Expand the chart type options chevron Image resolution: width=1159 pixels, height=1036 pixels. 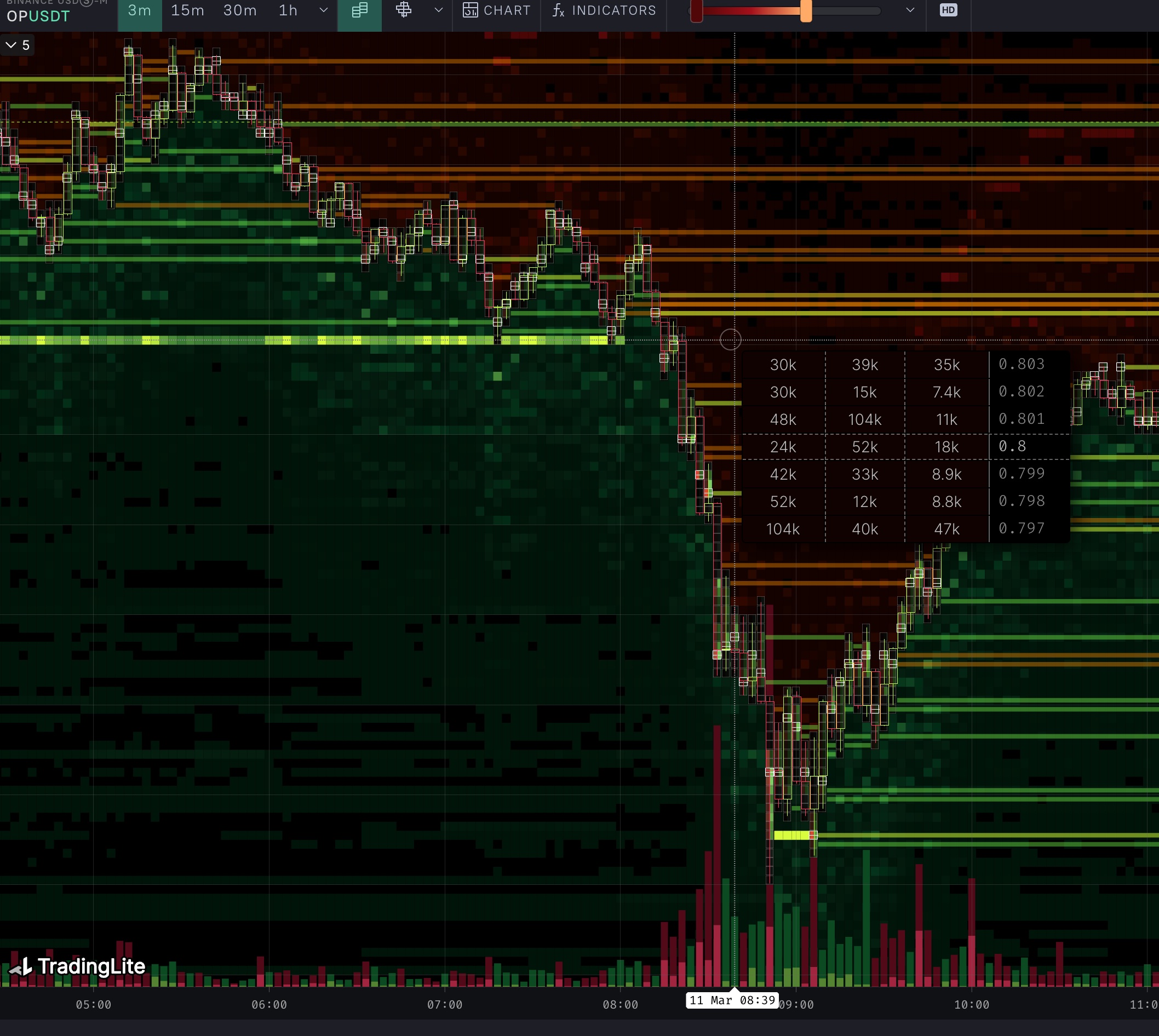(x=438, y=10)
